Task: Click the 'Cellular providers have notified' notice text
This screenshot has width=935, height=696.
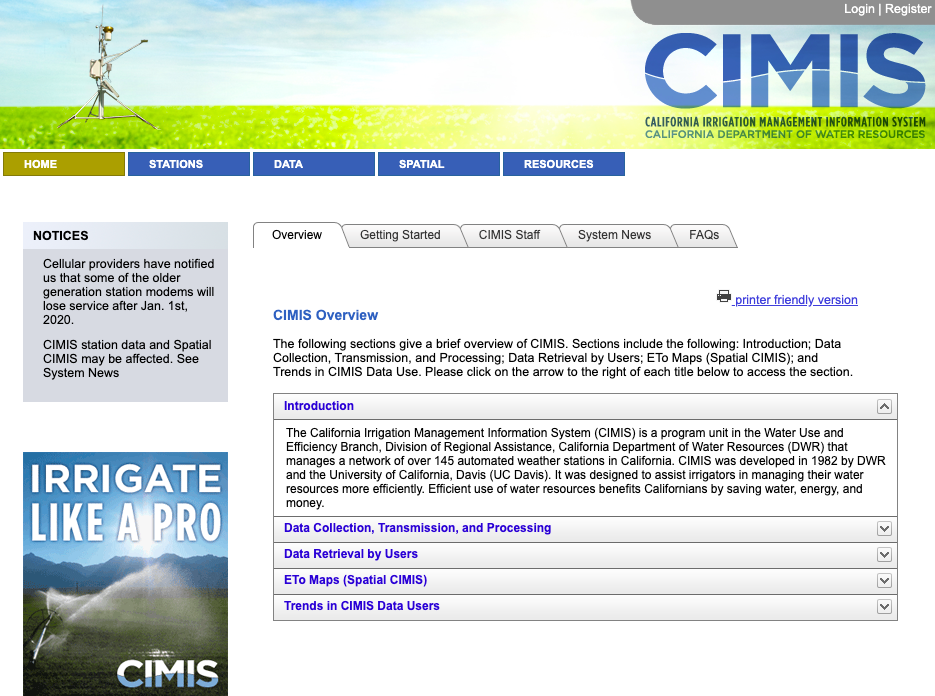Action: tap(128, 292)
